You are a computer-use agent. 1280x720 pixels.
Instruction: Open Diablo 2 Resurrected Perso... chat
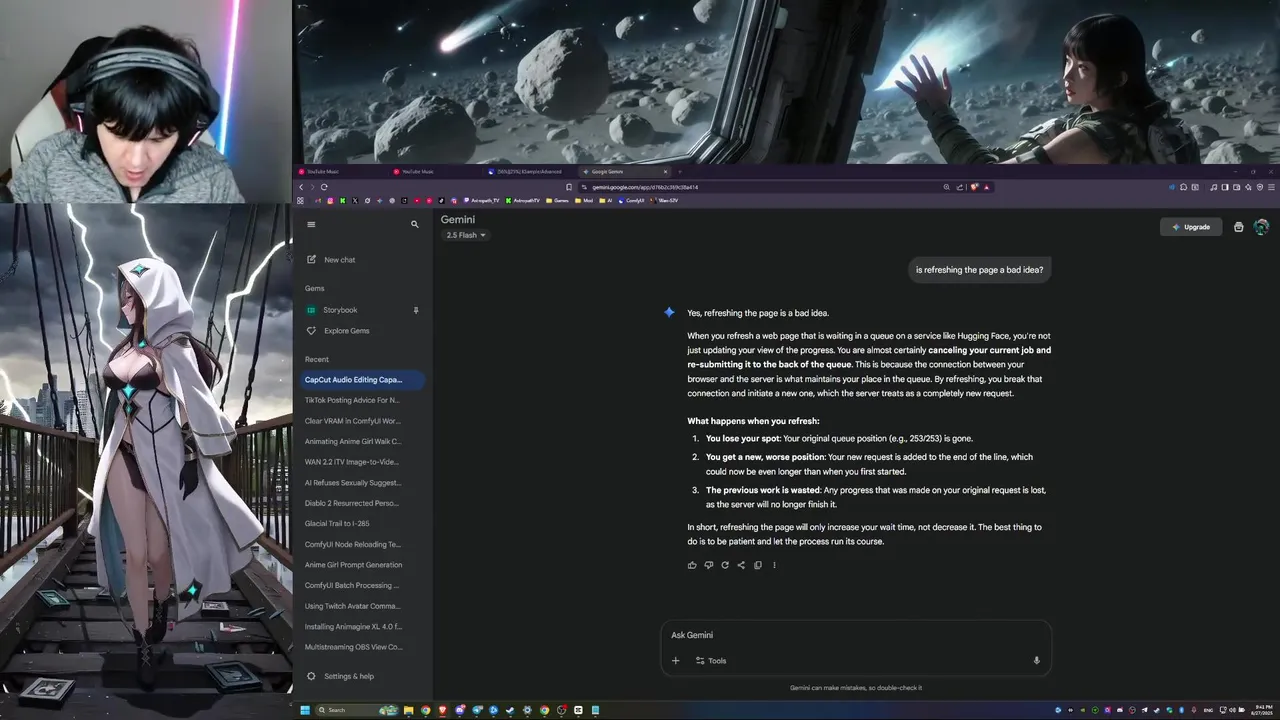(352, 503)
